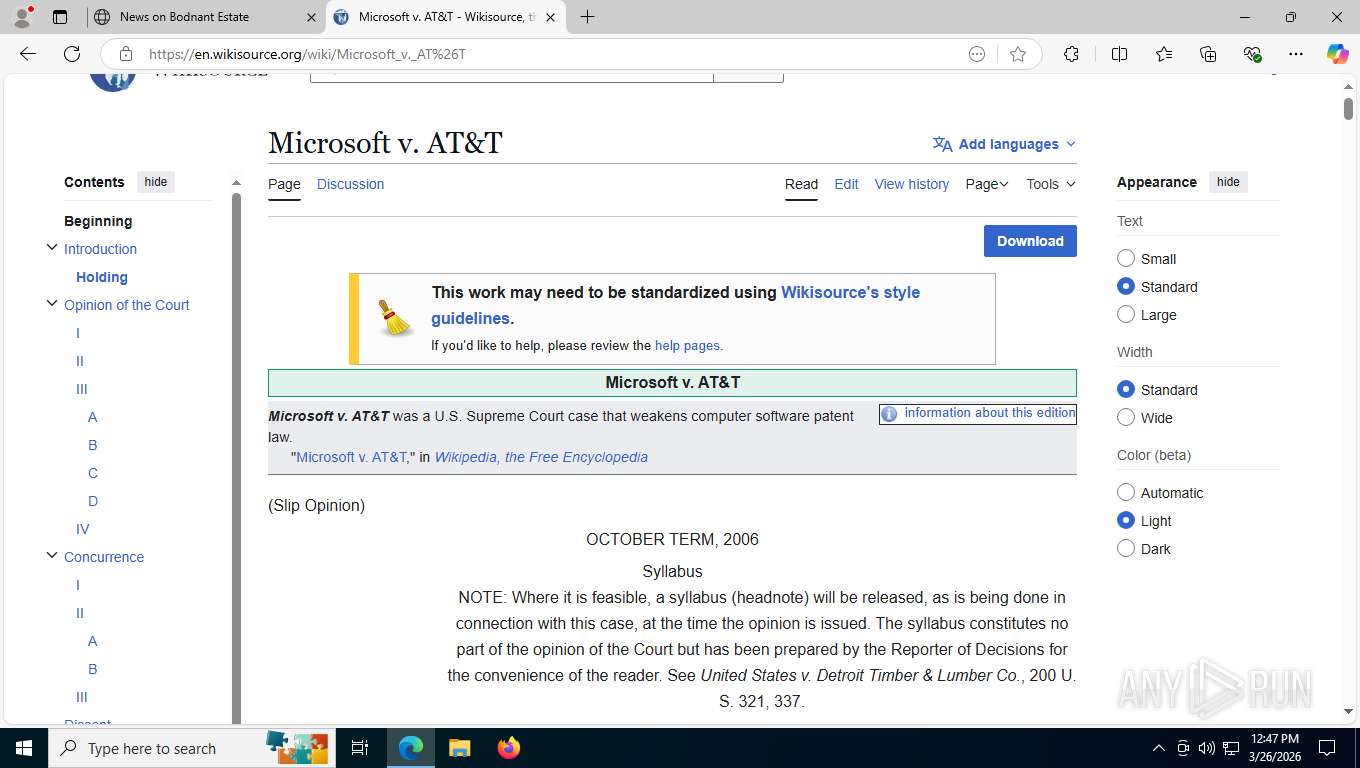Open the Edit tab
The width and height of the screenshot is (1360, 768).
pos(846,184)
